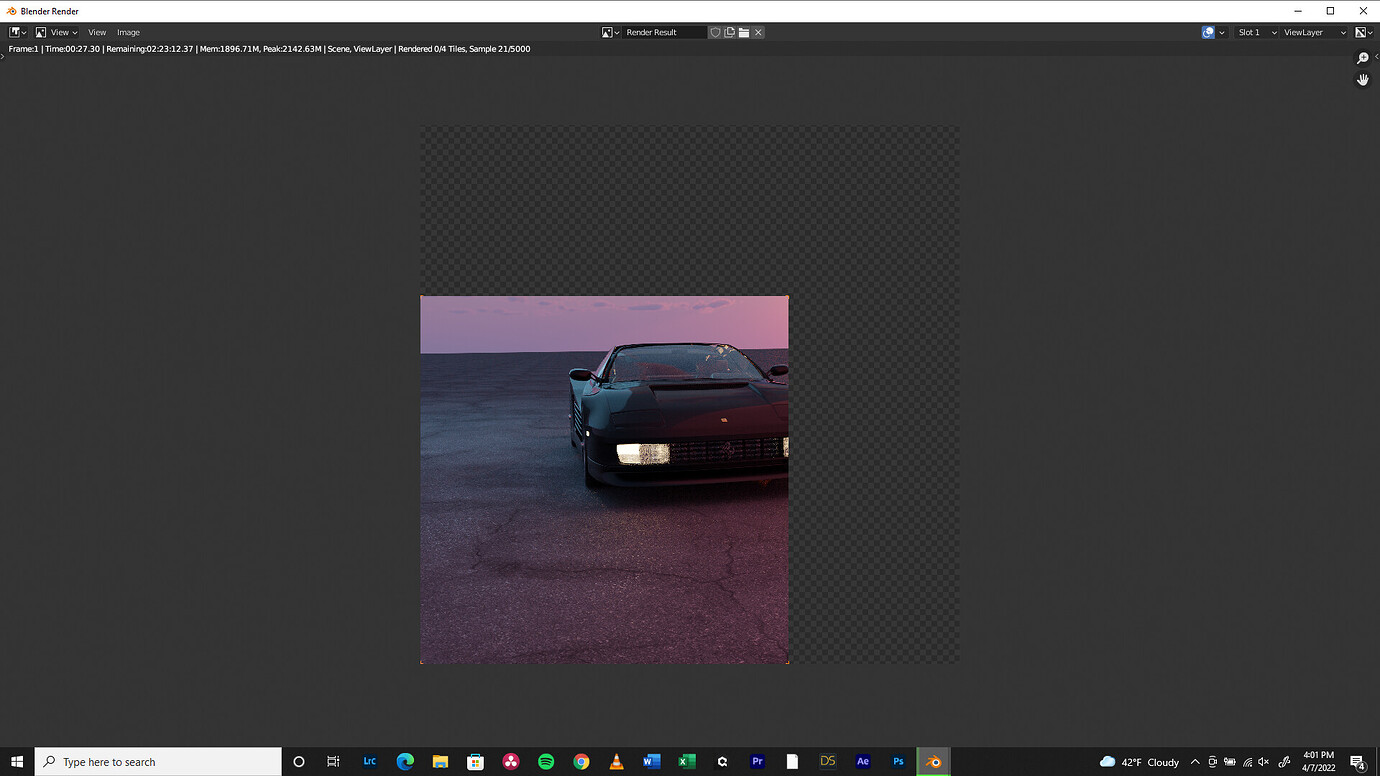Open the weather widget 42°F Cloudy
The image size is (1380, 776).
pyautogui.click(x=1139, y=761)
